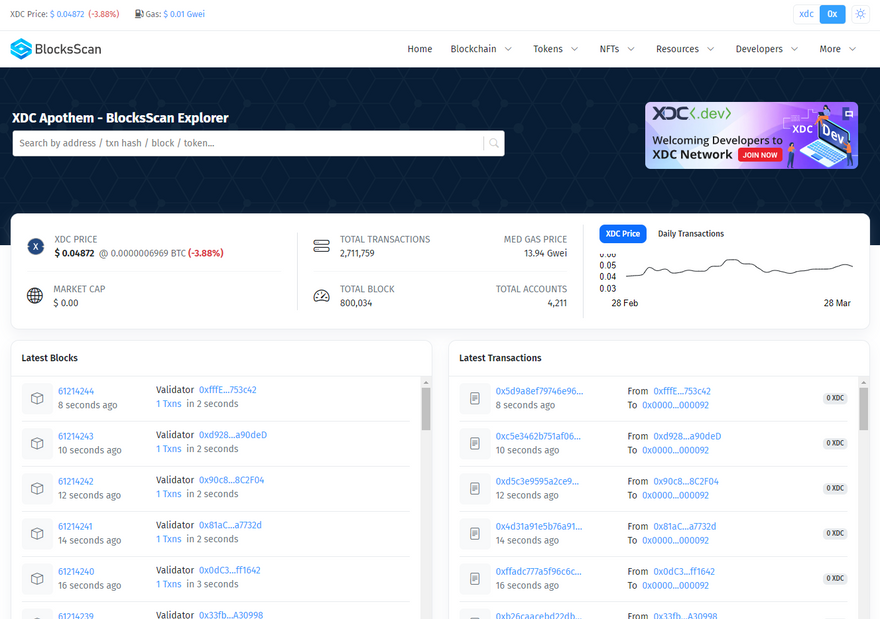Click the Latest Blocks scrollbar
The image size is (880, 619).
tap(425, 408)
